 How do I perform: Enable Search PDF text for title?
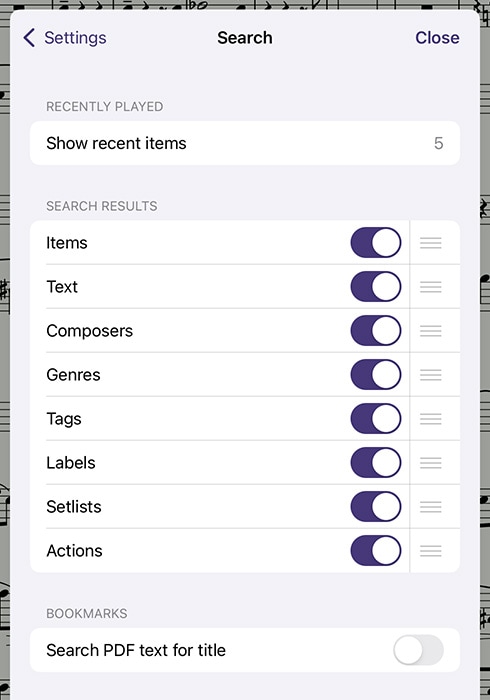pos(419,650)
